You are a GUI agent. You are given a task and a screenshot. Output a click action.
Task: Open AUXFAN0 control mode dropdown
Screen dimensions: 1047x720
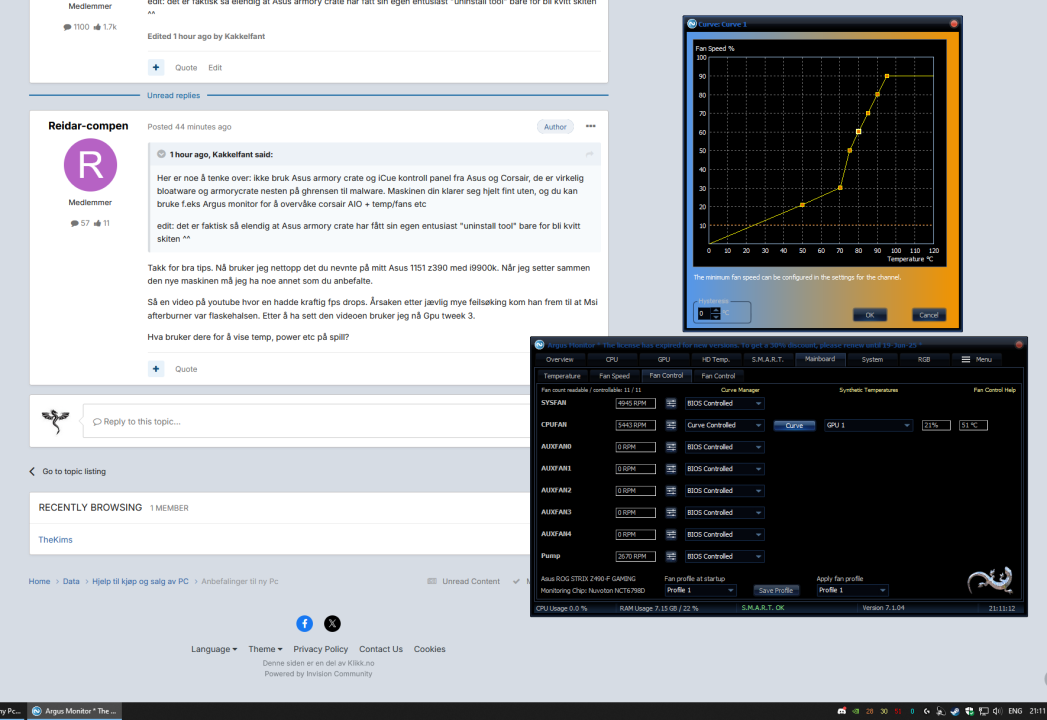(x=724, y=447)
